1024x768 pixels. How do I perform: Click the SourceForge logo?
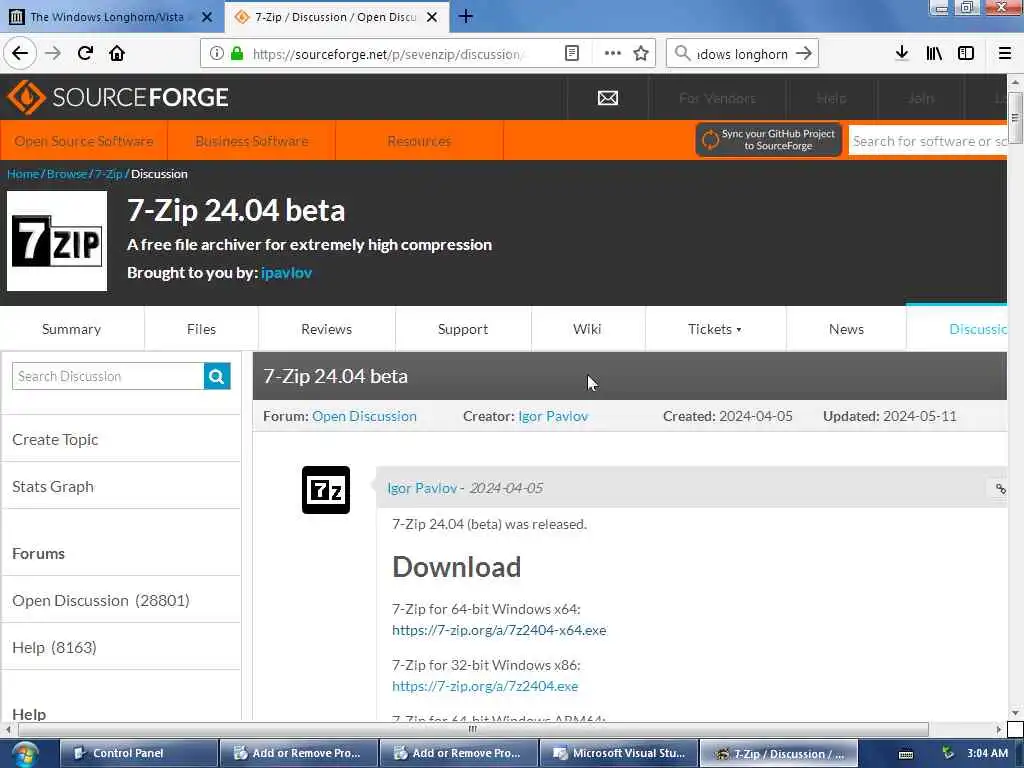[x=118, y=97]
